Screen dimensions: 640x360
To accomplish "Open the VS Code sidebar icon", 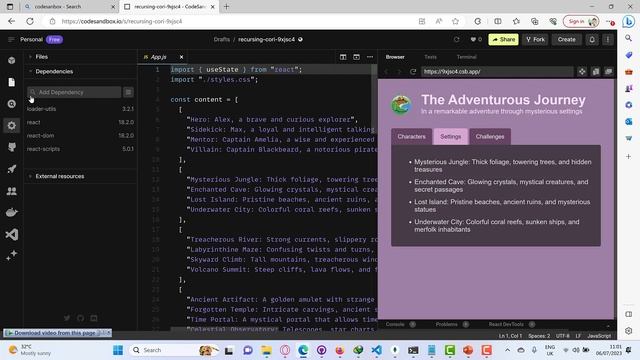I will 11,234.
